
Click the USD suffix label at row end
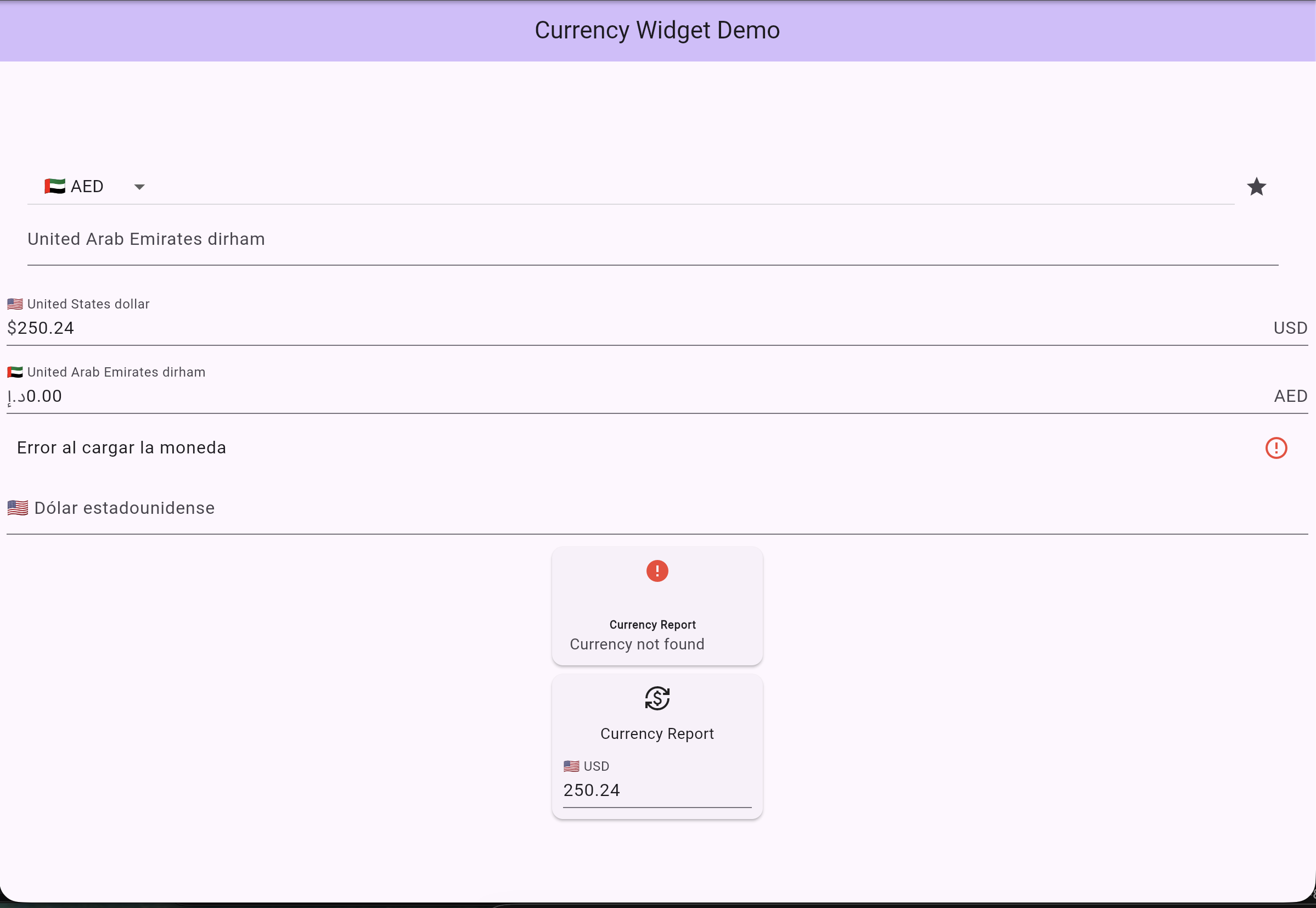coord(1290,328)
